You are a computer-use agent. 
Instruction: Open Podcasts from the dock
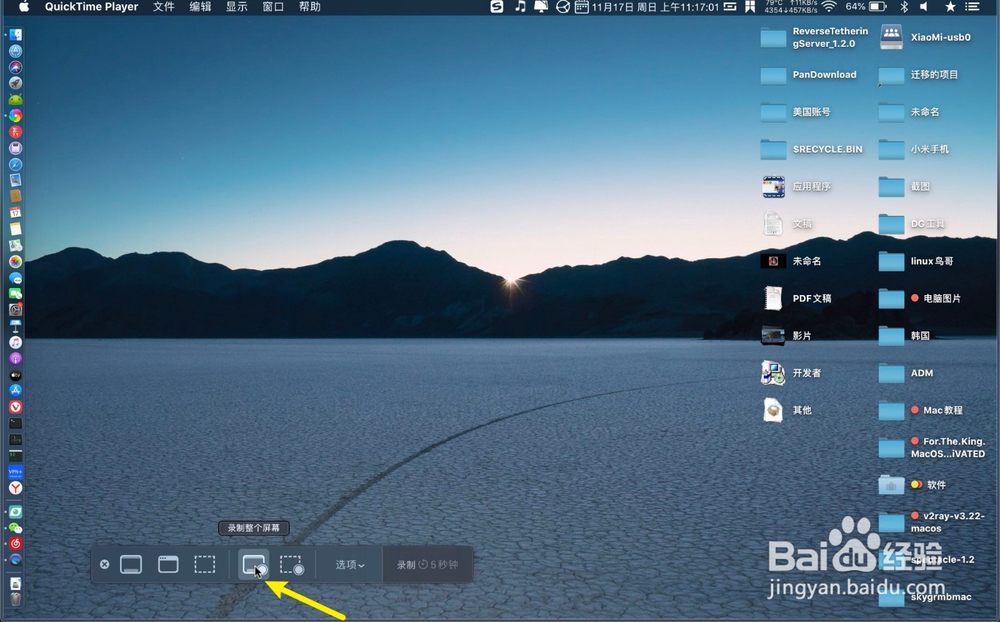(x=15, y=359)
